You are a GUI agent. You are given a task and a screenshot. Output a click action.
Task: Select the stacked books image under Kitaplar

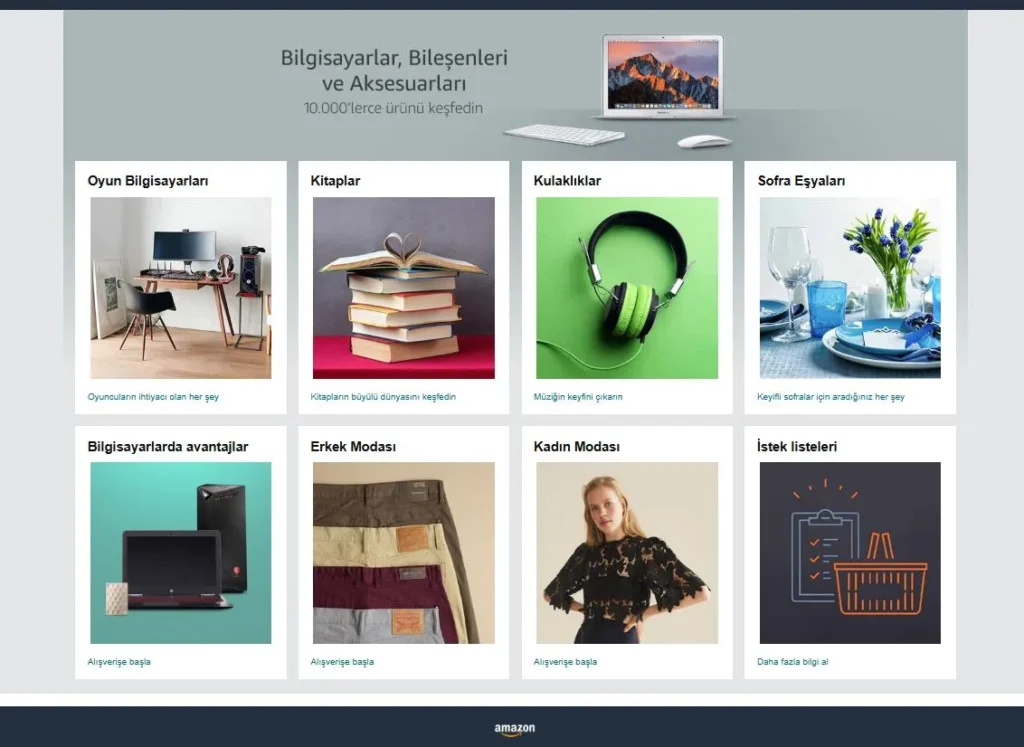point(403,288)
